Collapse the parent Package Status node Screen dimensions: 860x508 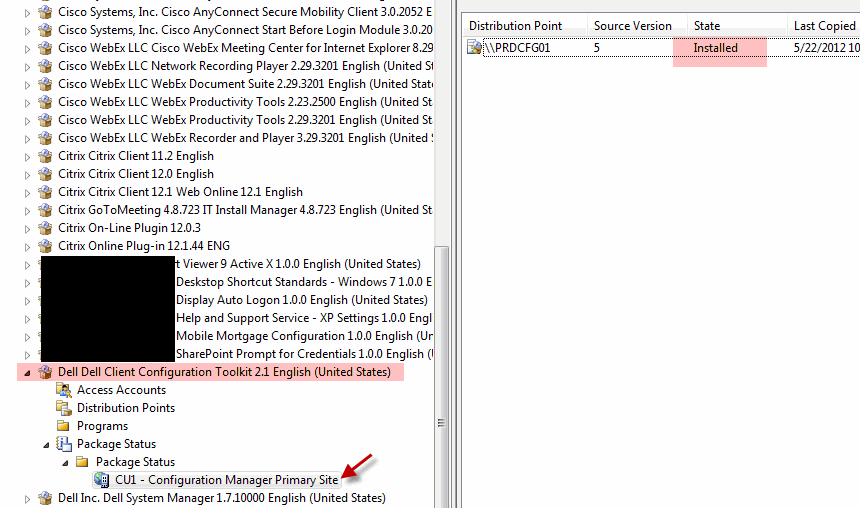(x=47, y=445)
